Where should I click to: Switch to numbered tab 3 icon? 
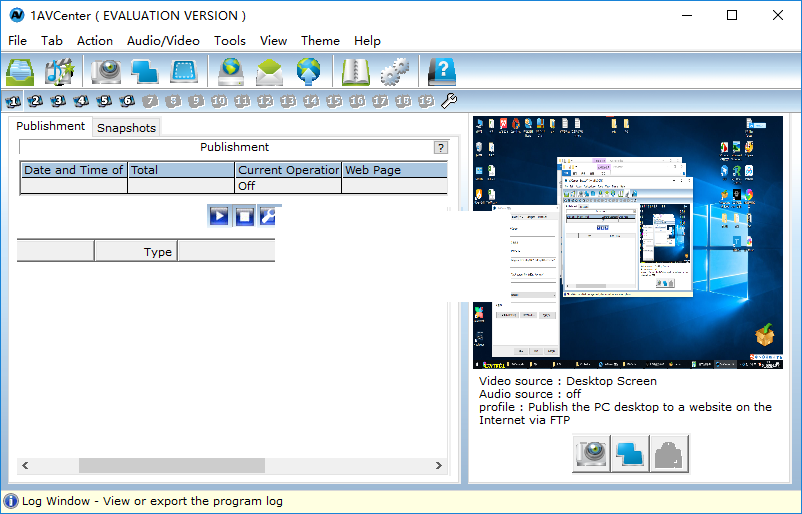point(58,101)
